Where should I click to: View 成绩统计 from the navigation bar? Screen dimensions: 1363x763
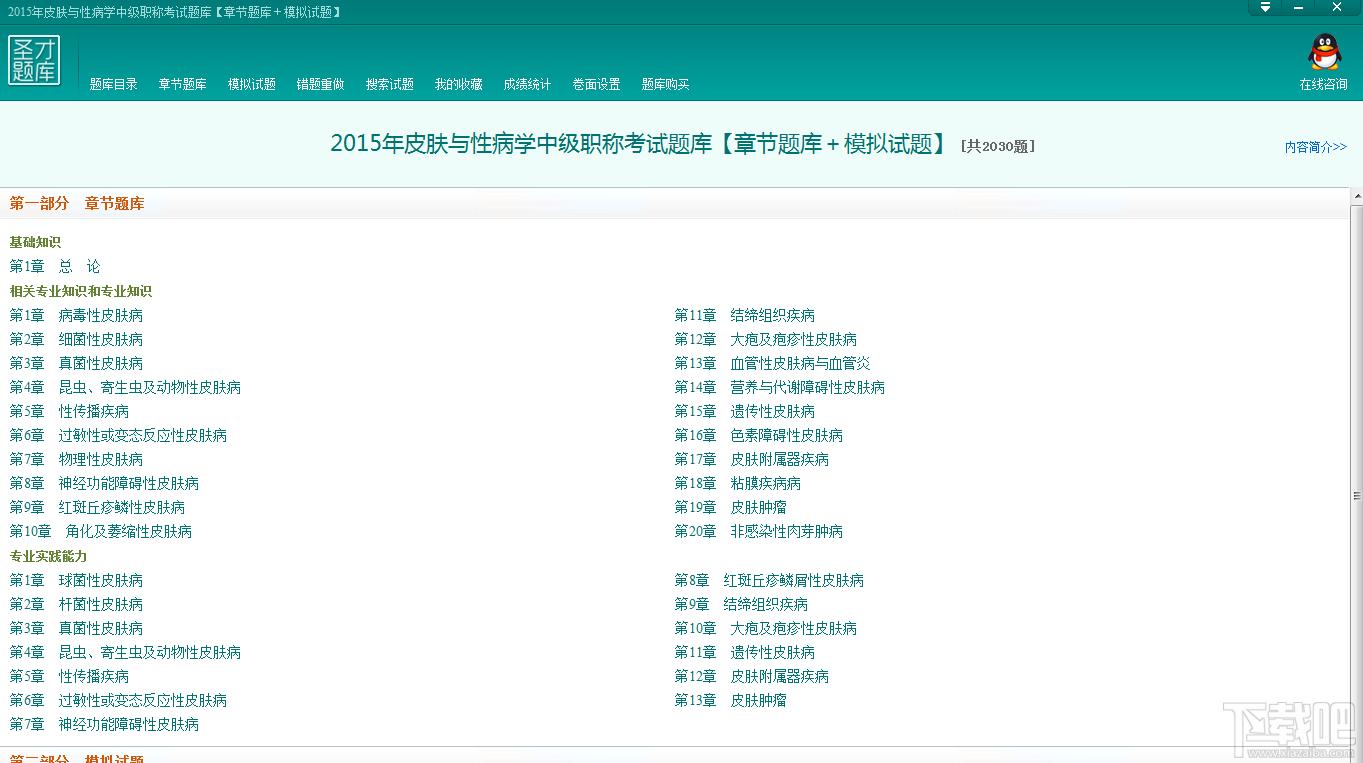[528, 85]
